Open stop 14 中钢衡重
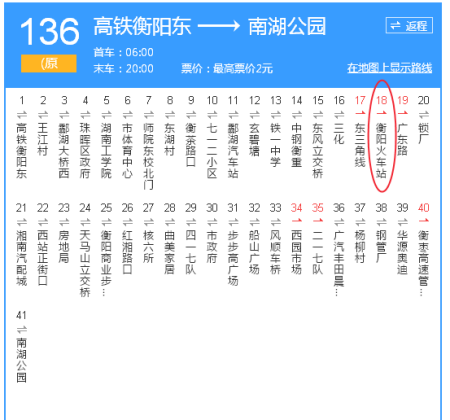The width and height of the screenshot is (450, 420). tap(297, 145)
